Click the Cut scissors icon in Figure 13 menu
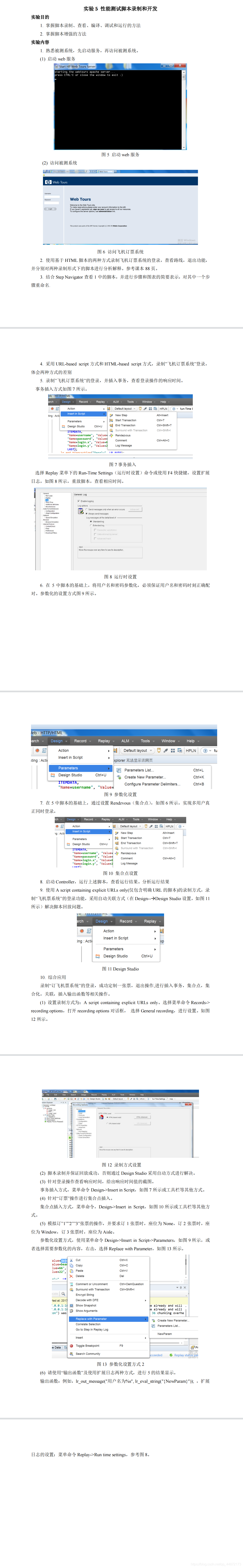The height and width of the screenshot is (1568, 243). 71,1260
